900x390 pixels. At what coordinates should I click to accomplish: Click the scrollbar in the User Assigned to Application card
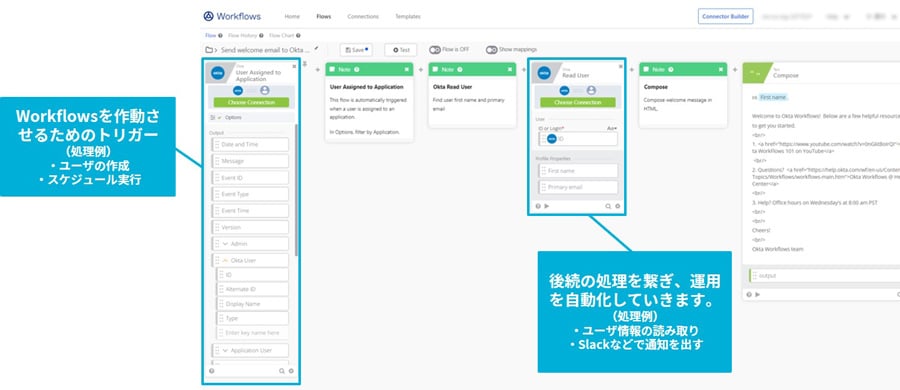(x=296, y=190)
